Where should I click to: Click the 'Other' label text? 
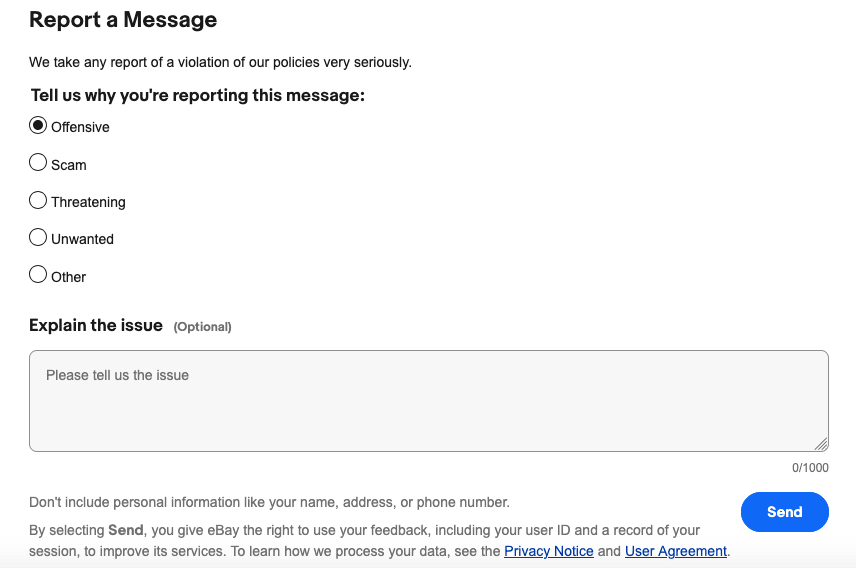click(x=69, y=277)
